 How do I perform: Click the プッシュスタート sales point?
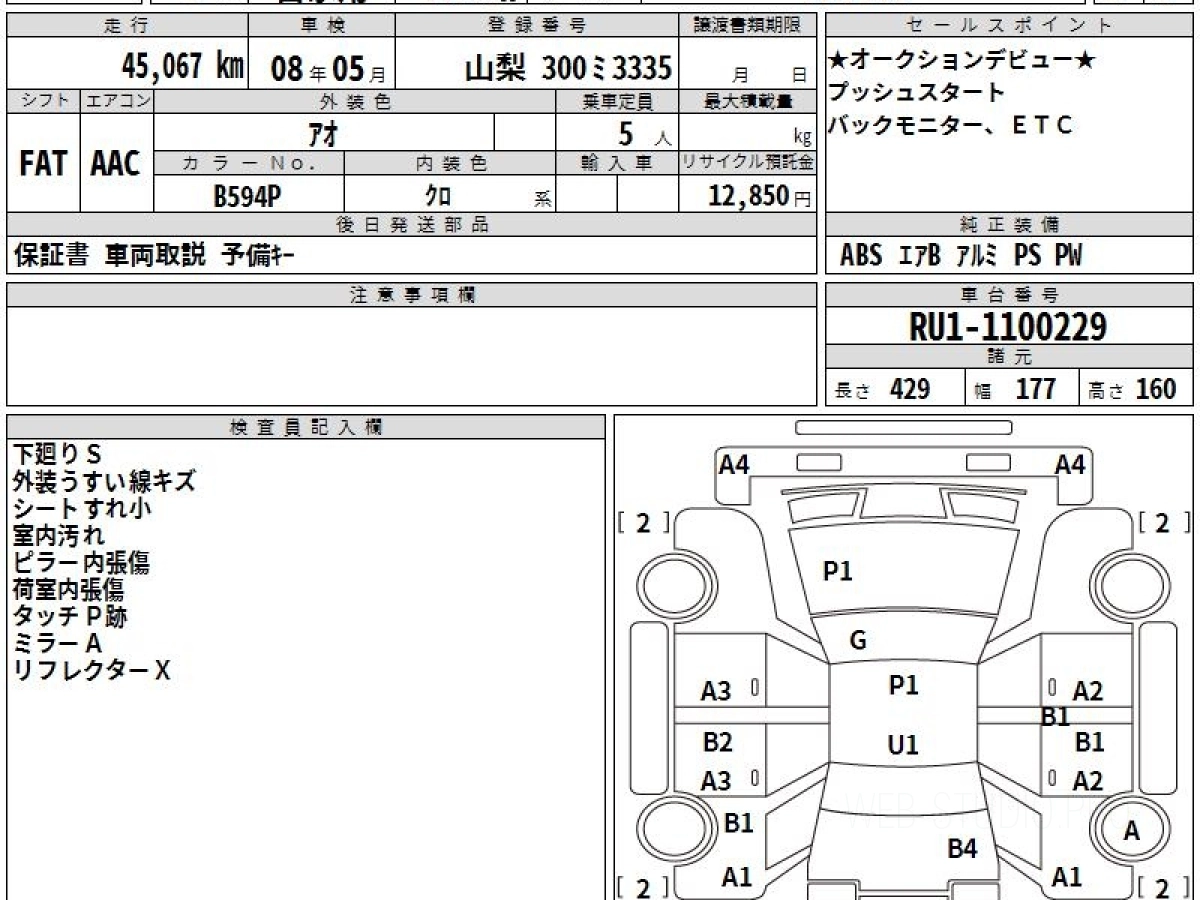pyautogui.click(x=916, y=92)
